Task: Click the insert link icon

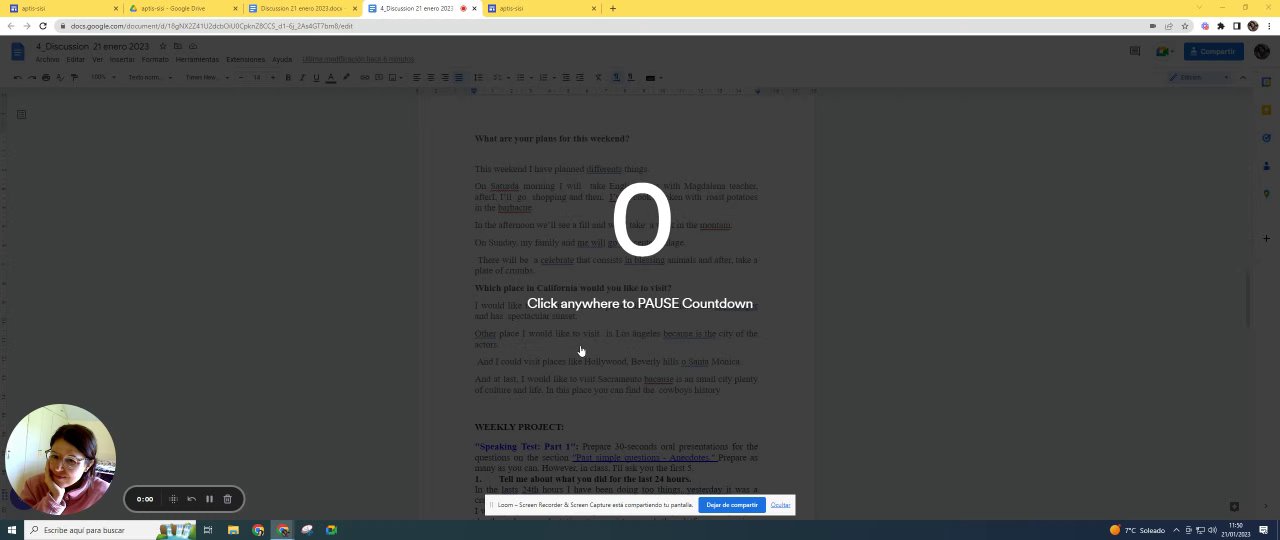Action: pos(365,77)
